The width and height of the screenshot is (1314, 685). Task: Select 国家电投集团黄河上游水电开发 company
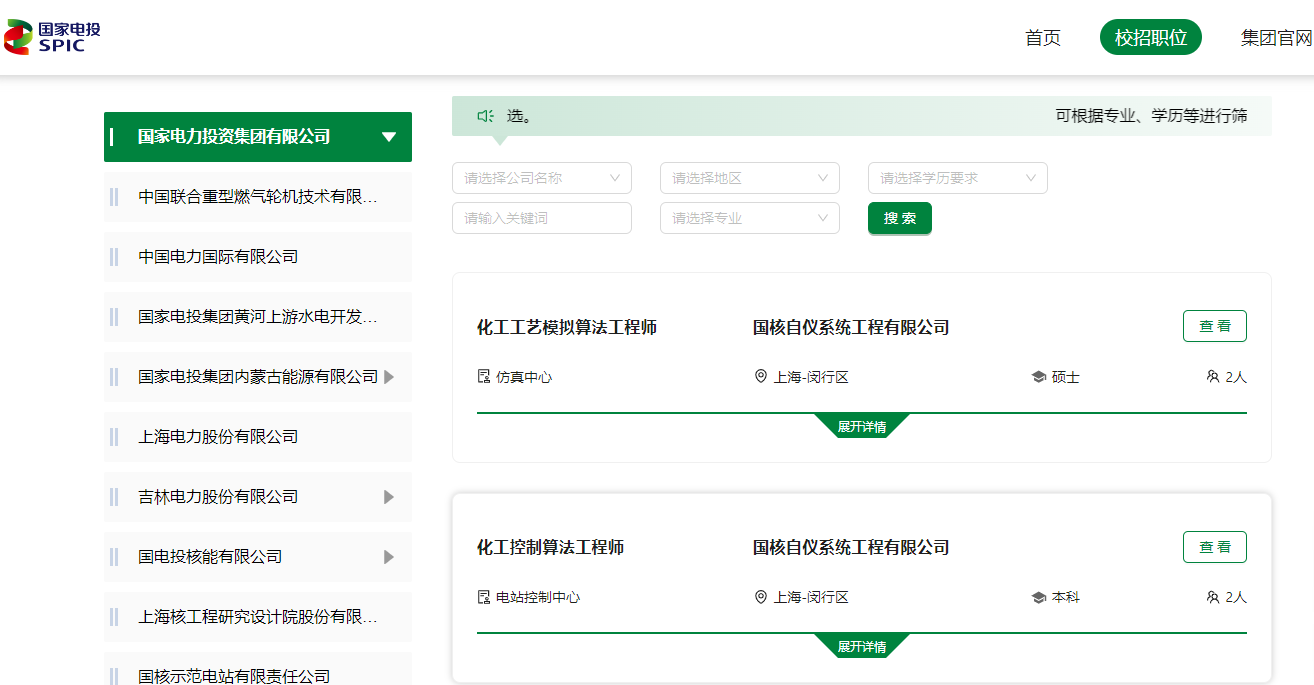[x=258, y=317]
